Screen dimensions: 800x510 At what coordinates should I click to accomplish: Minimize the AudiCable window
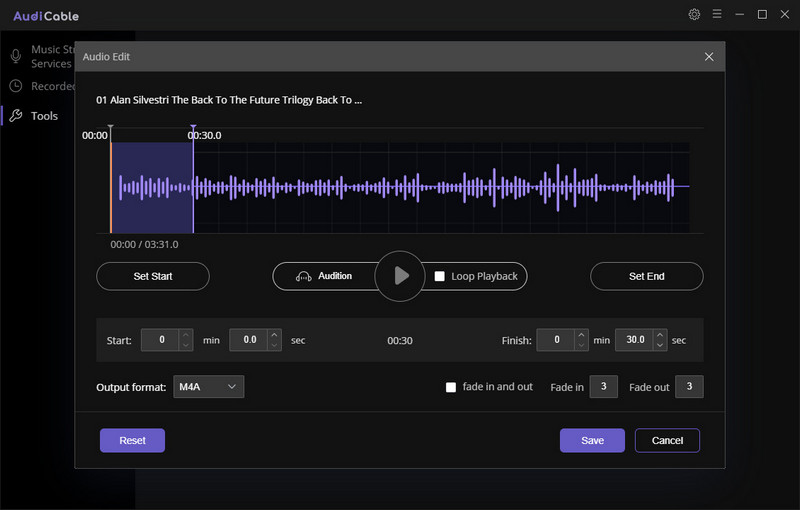[739, 14]
